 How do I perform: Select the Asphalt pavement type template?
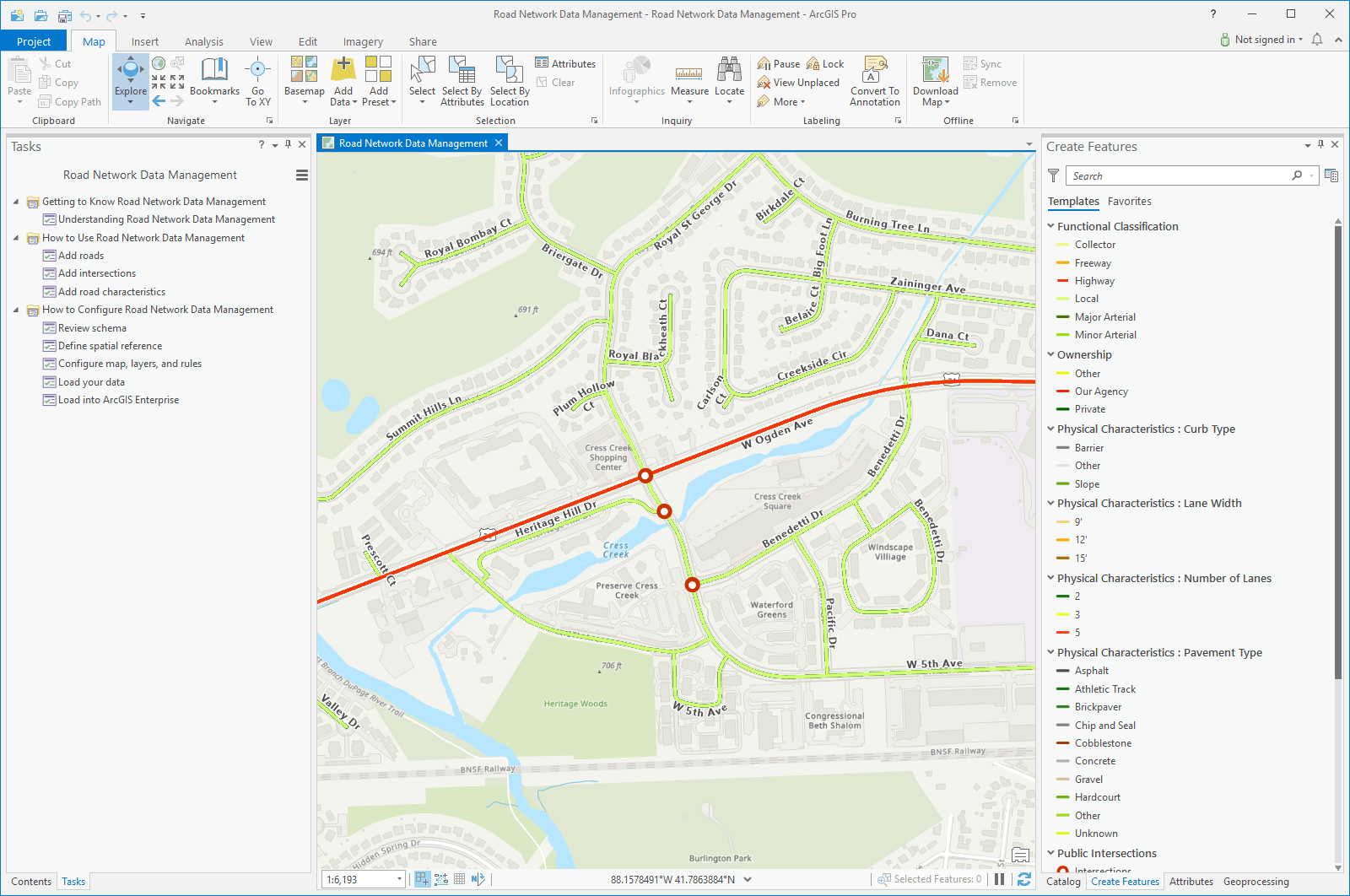(1092, 670)
